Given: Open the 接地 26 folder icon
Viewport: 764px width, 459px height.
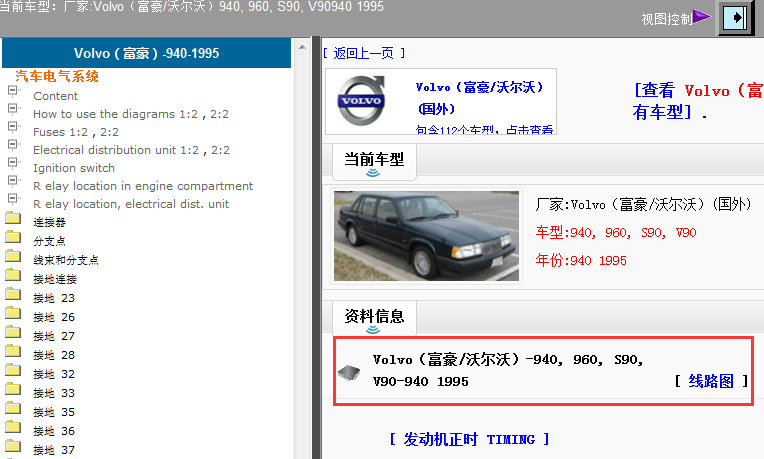Looking at the screenshot, I should pos(13,313).
